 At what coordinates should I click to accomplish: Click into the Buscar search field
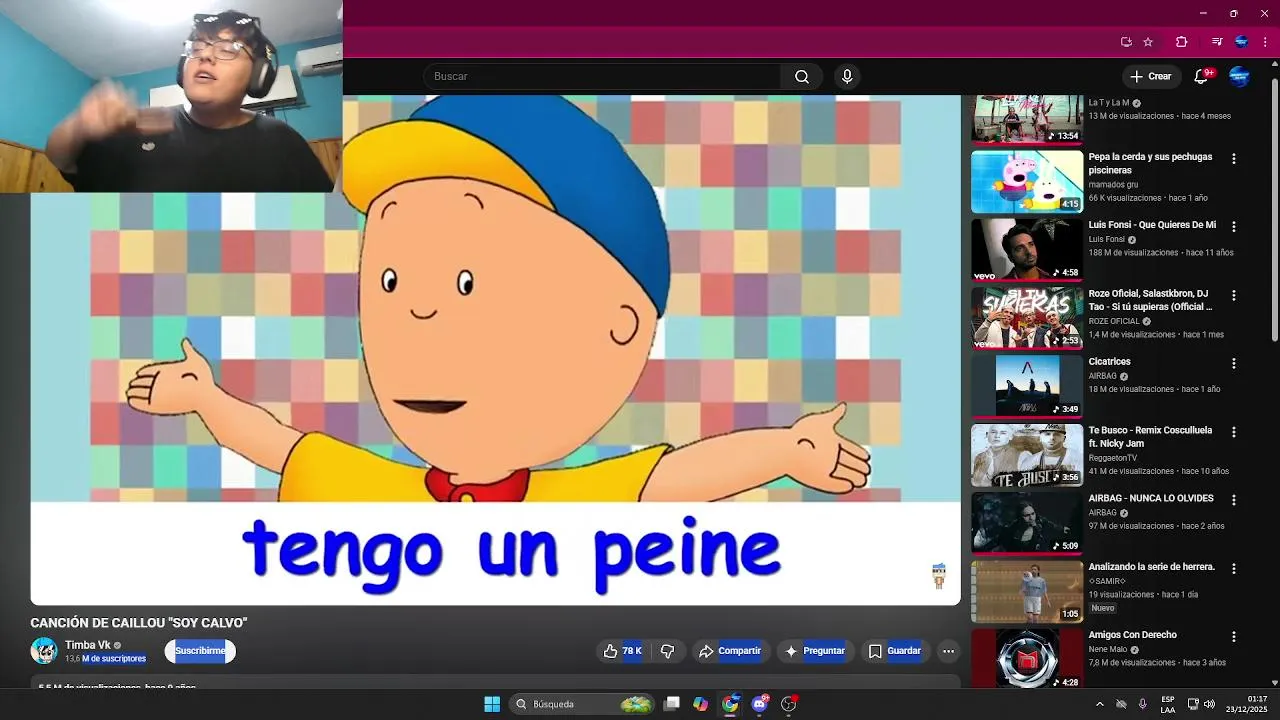pyautogui.click(x=602, y=76)
